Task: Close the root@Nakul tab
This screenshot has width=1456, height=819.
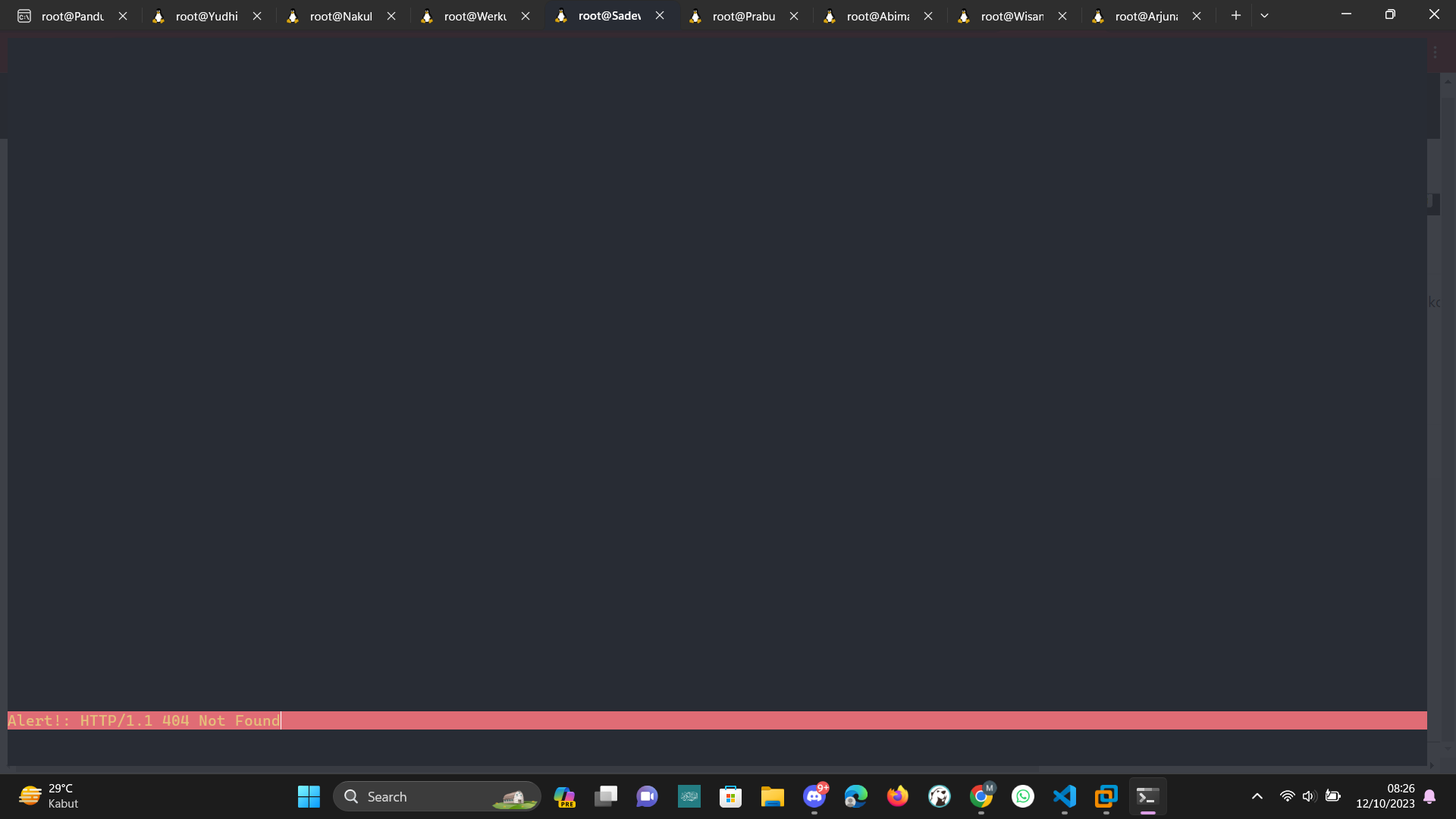Action: pos(391,15)
